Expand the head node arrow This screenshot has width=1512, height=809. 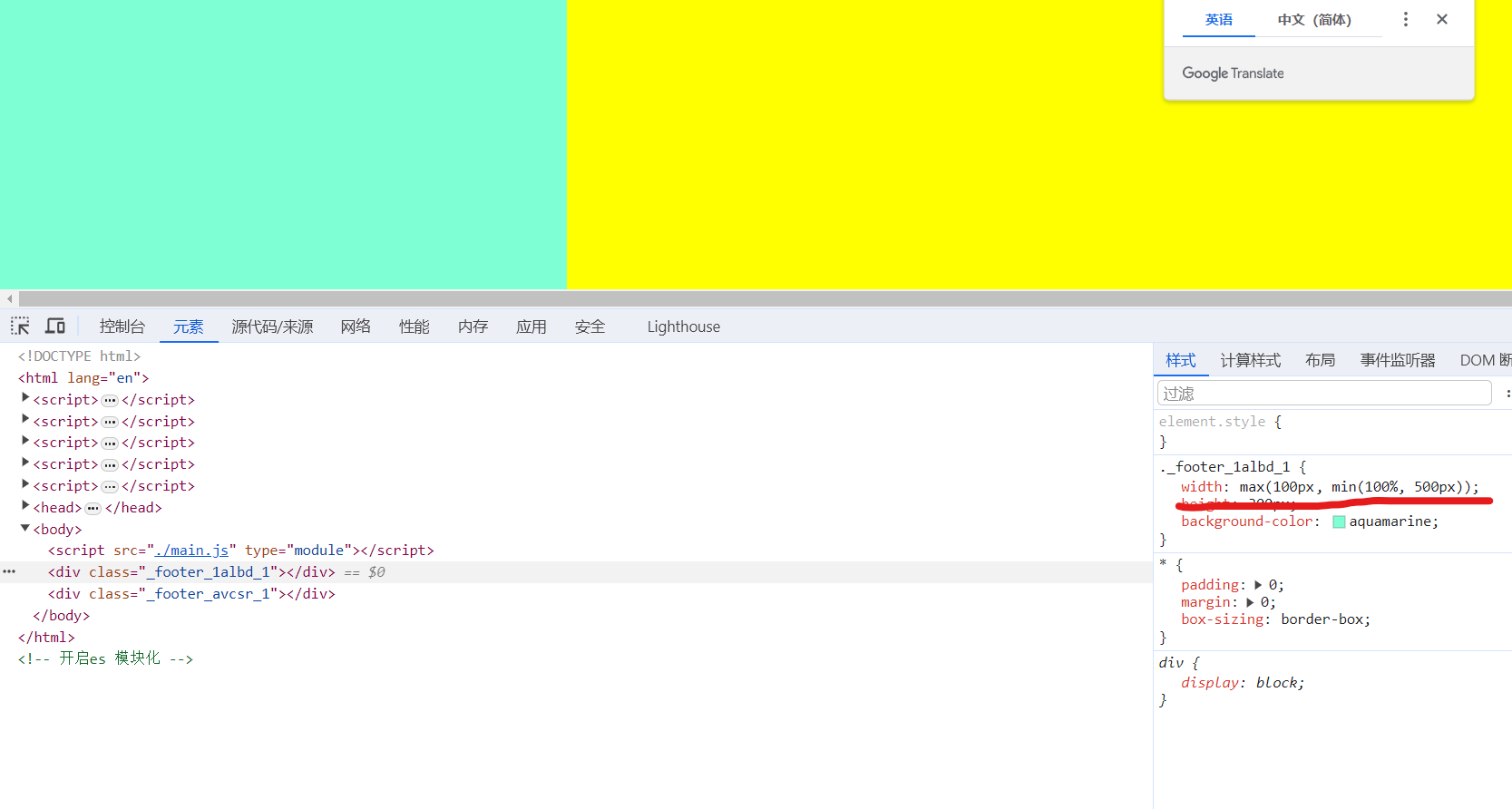tap(25, 506)
